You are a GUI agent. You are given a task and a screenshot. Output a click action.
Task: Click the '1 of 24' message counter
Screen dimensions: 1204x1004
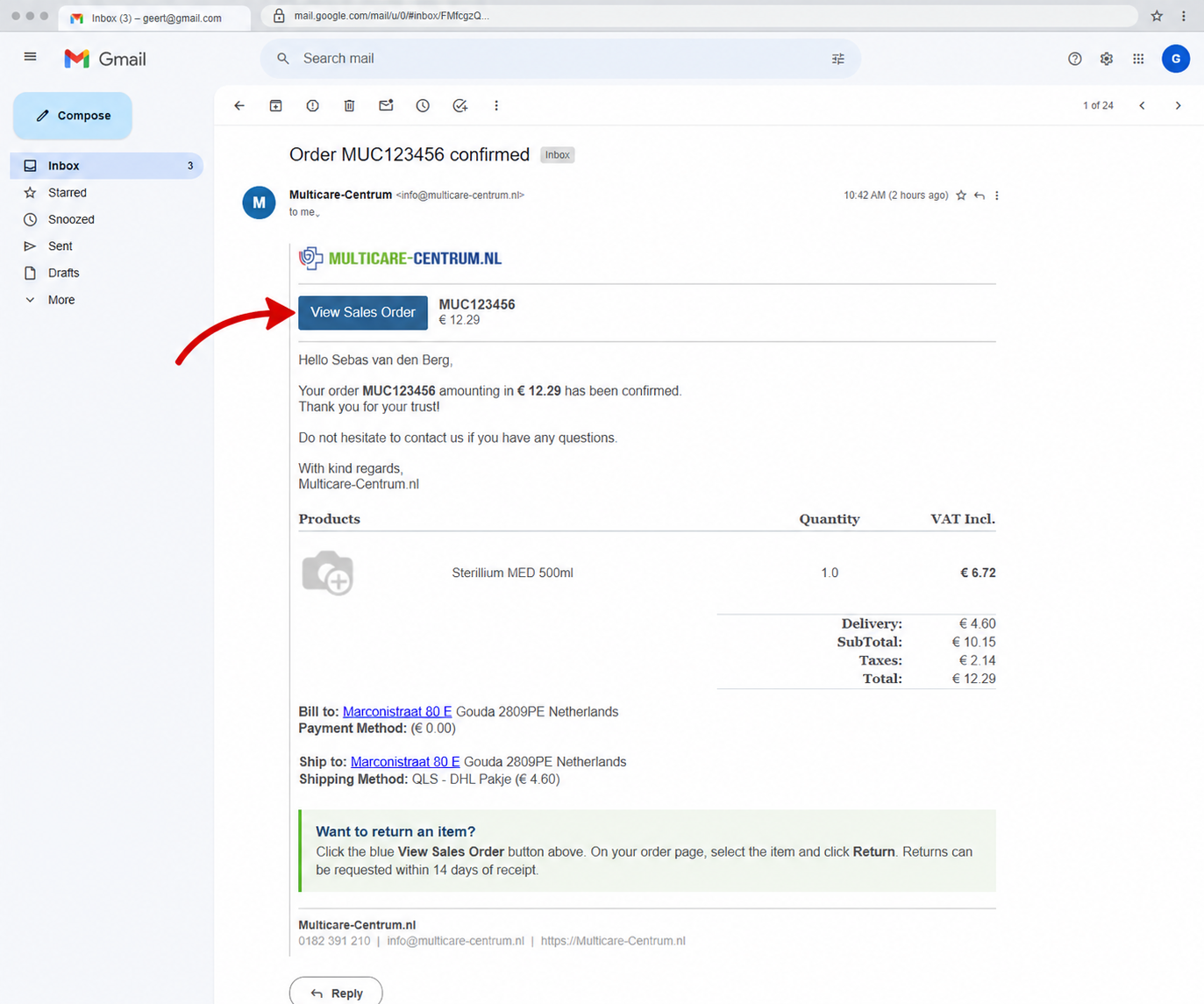[1098, 105]
